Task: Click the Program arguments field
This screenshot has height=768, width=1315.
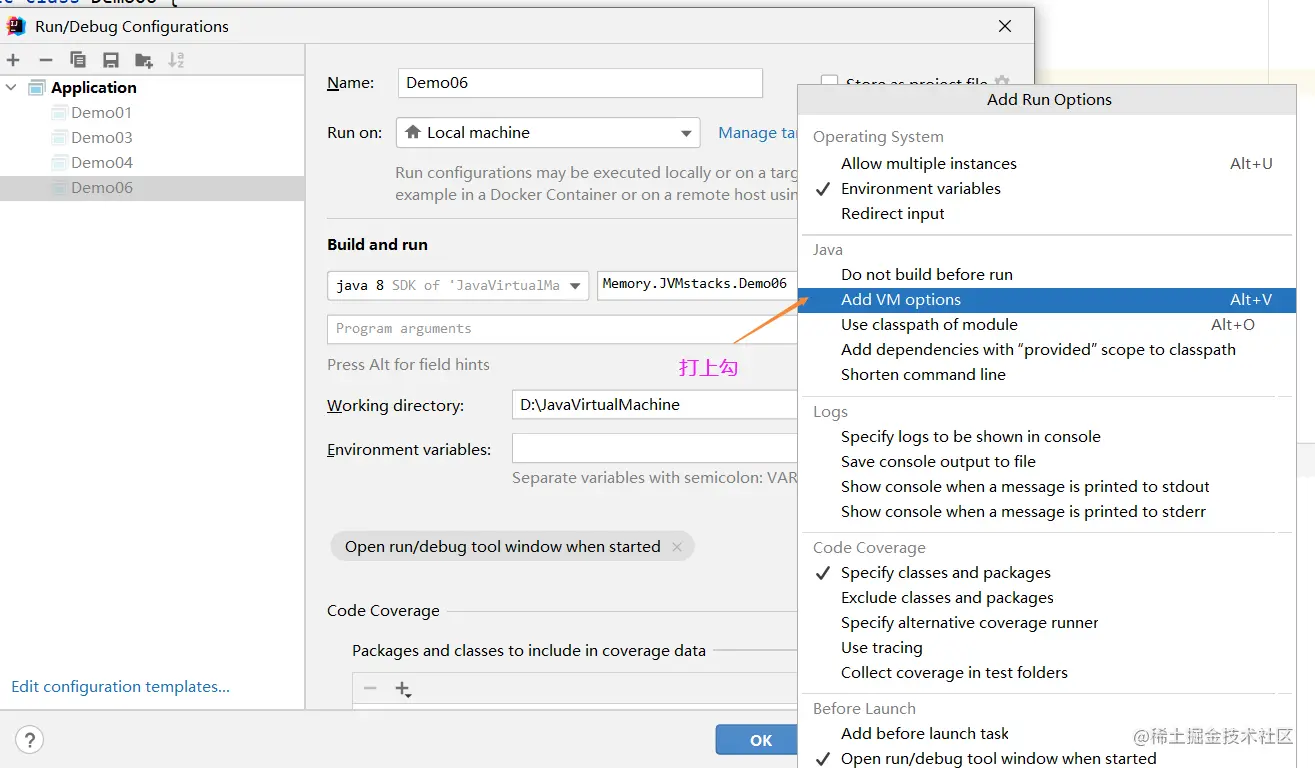Action: [x=562, y=329]
